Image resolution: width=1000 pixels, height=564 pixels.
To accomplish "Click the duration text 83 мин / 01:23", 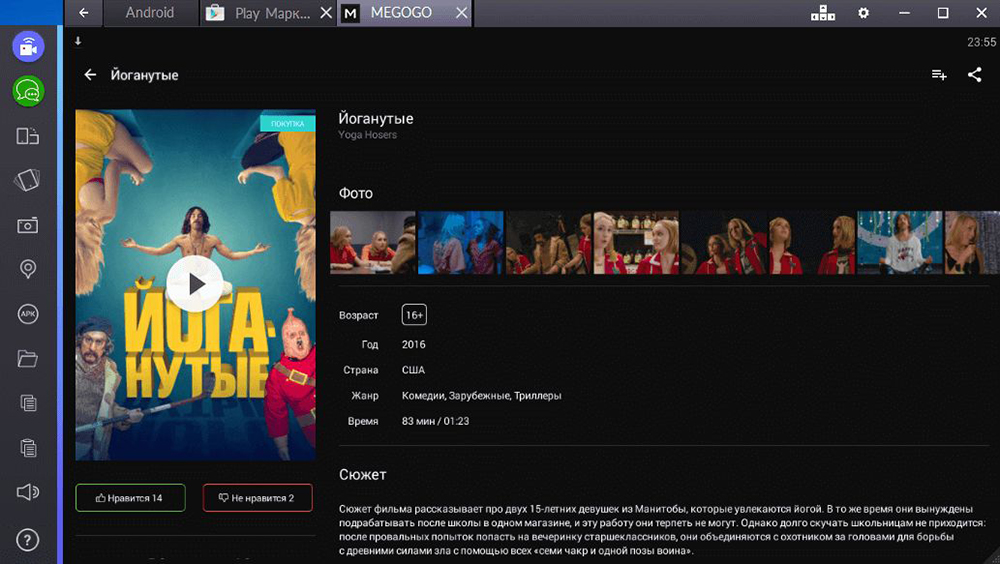I will pyautogui.click(x=436, y=421).
